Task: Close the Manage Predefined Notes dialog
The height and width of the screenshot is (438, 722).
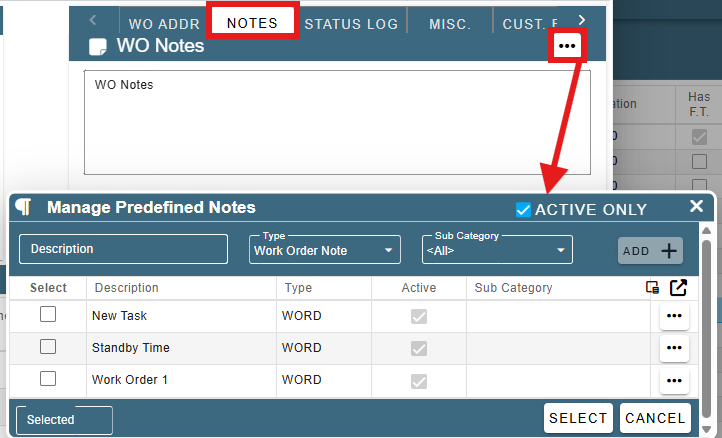Action: tap(696, 206)
